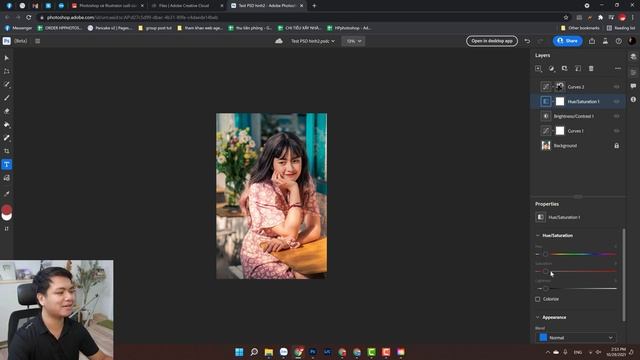Click the clipping mask icon in Layers panel
Screen dimensions: 640x360
click(x=578, y=69)
